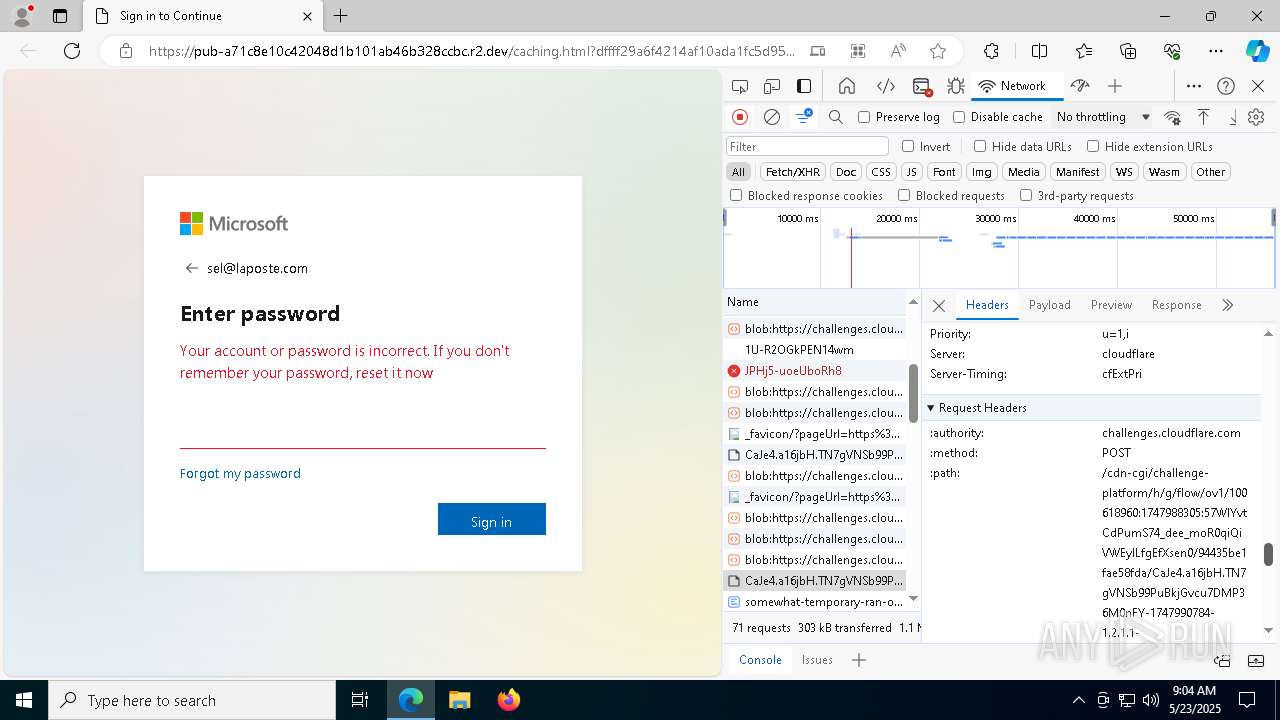This screenshot has height=720, width=1280.
Task: Click the password input field
Action: click(x=363, y=430)
